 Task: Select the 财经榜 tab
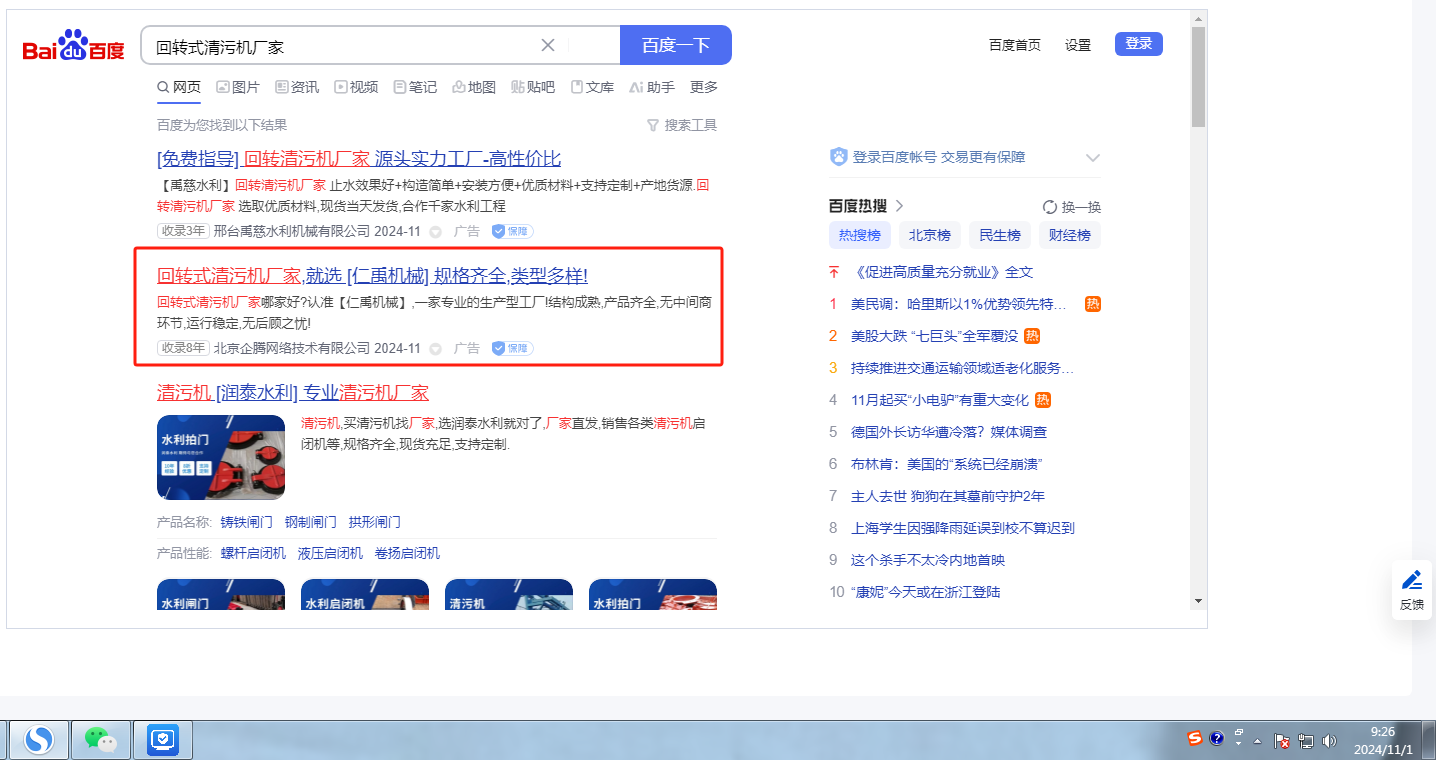(1070, 236)
